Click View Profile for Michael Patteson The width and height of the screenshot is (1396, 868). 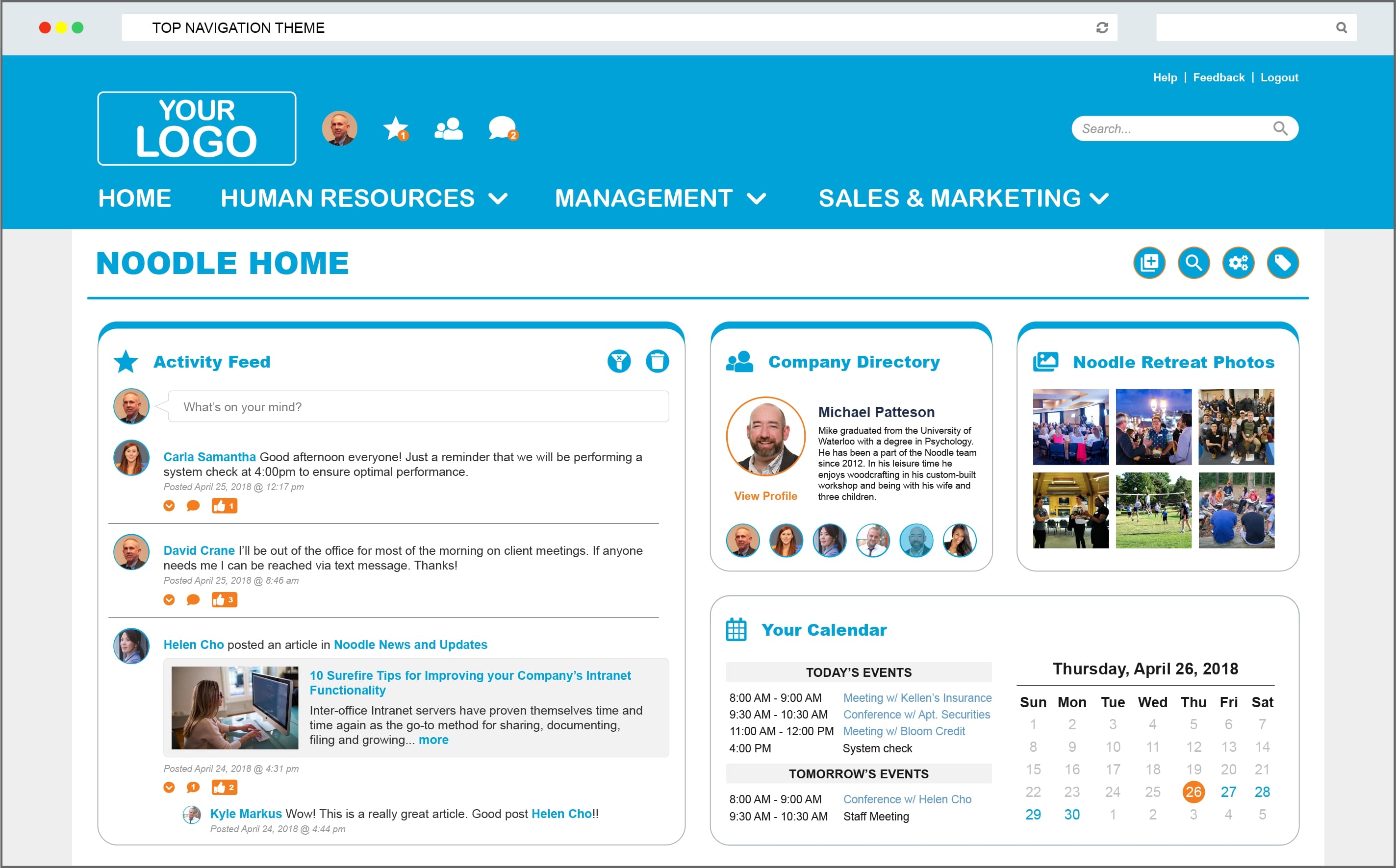[765, 497]
